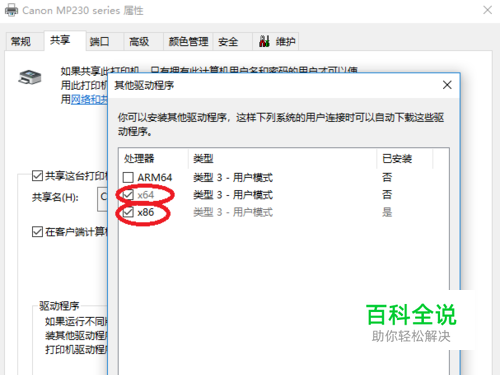Open the 网络和共享 link
This screenshot has height=375, width=500.
89,99
